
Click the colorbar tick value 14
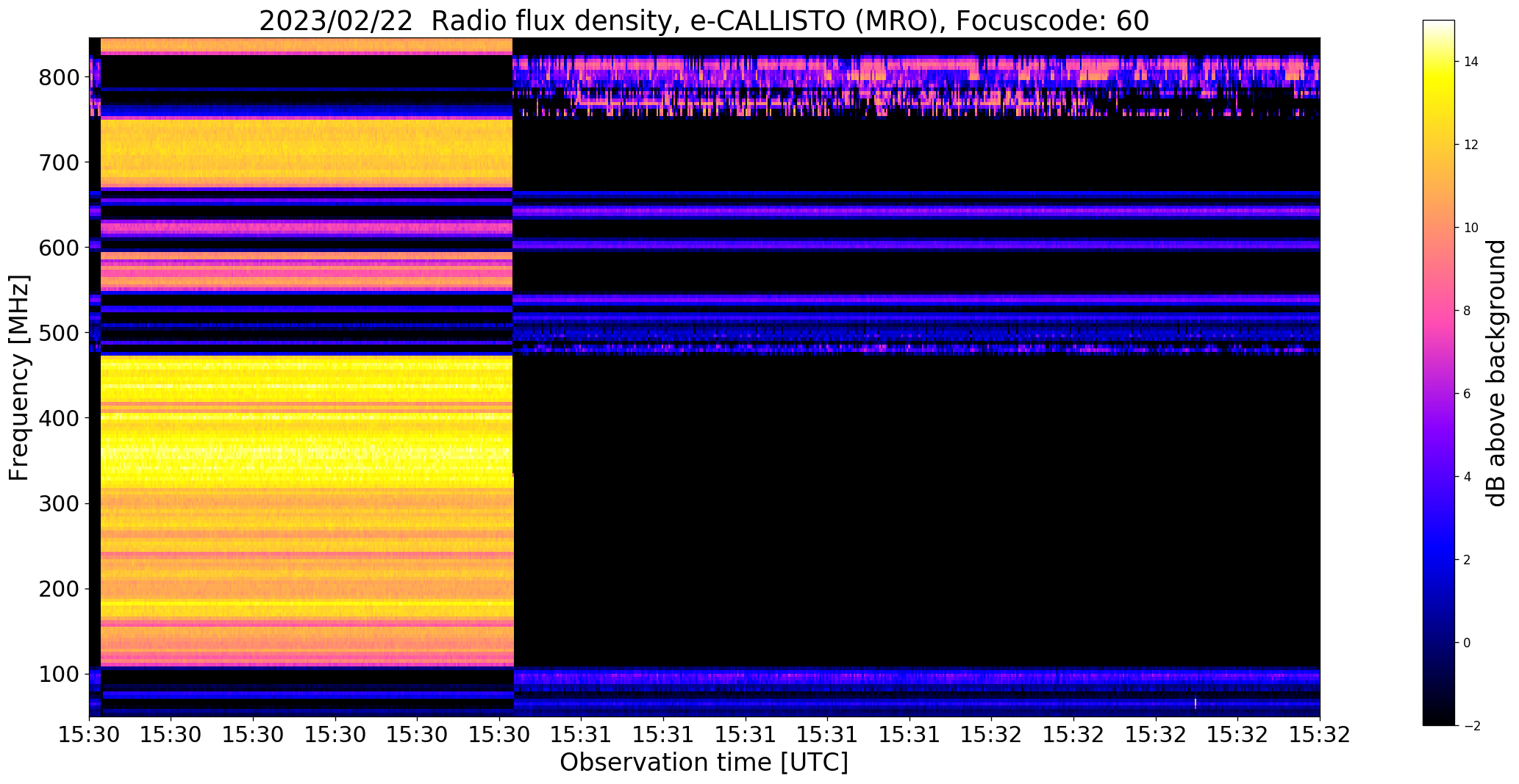(1471, 62)
